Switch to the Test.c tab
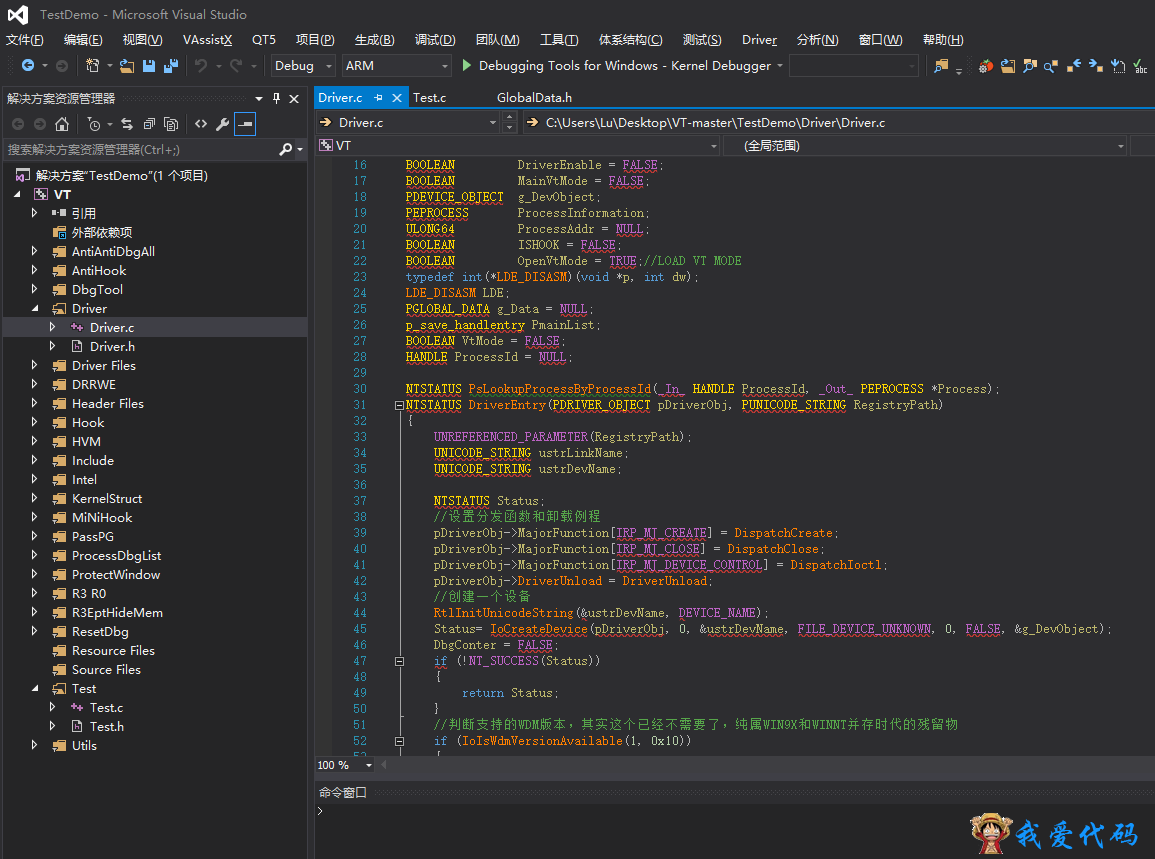 [429, 97]
